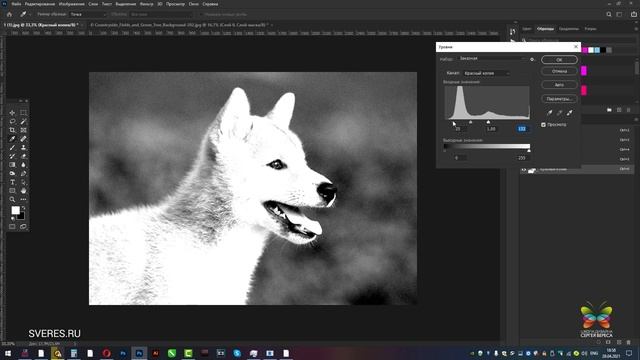
Task: Select the Rectangular Marquee tool
Action: pos(23,113)
